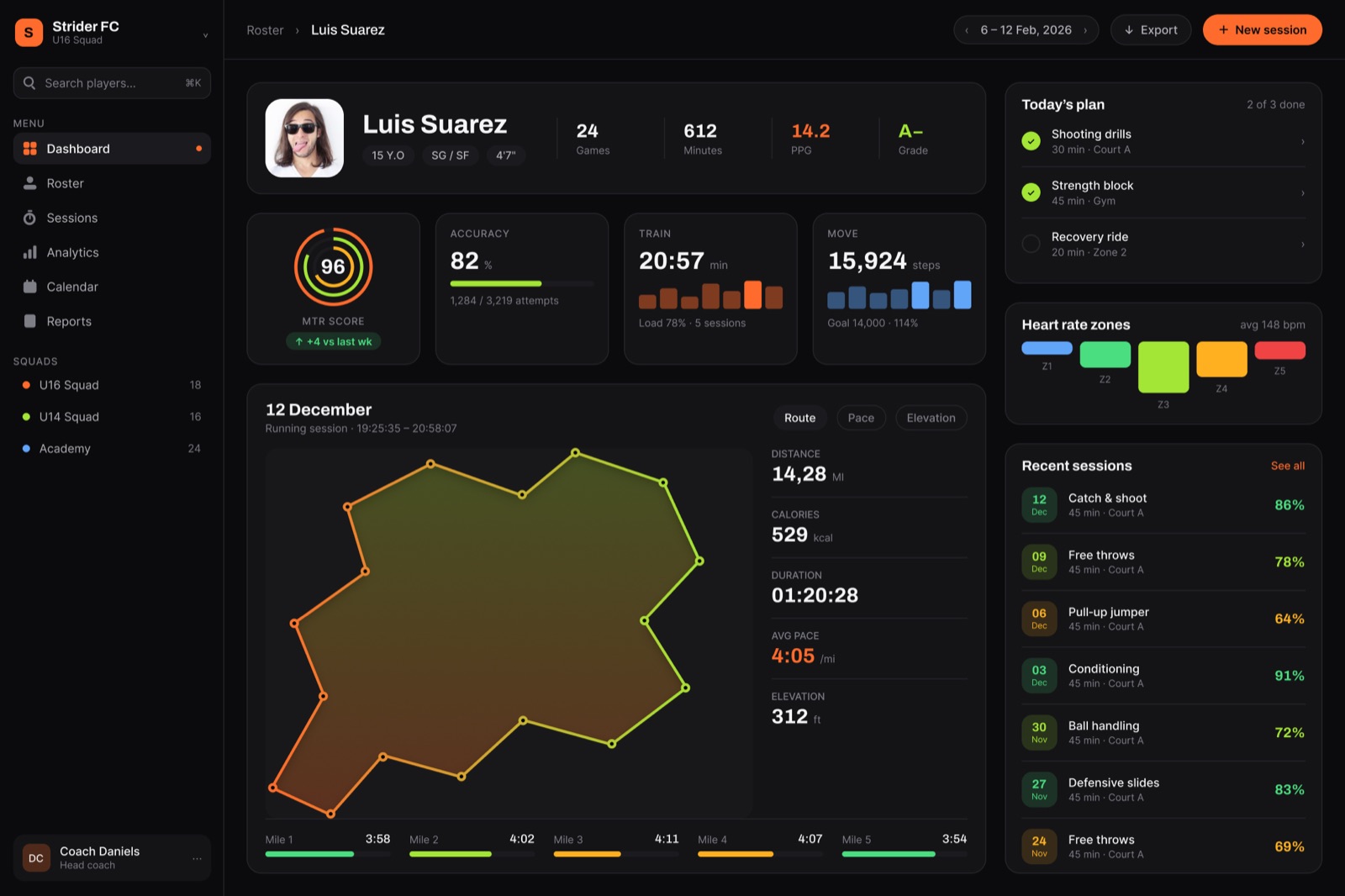Go to previous date range

pyautogui.click(x=967, y=30)
